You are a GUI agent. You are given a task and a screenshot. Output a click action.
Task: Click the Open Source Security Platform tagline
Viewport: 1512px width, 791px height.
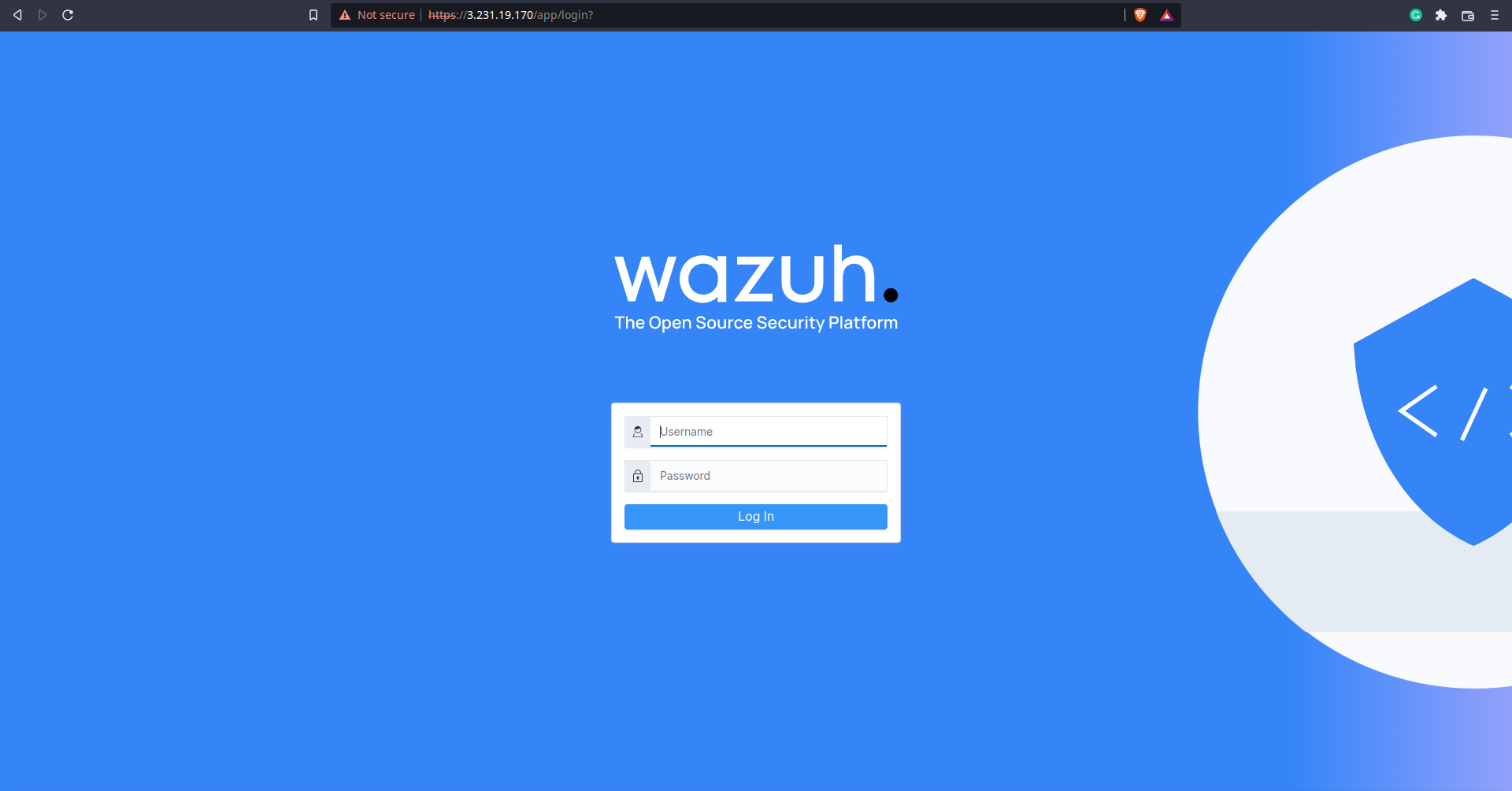(755, 322)
